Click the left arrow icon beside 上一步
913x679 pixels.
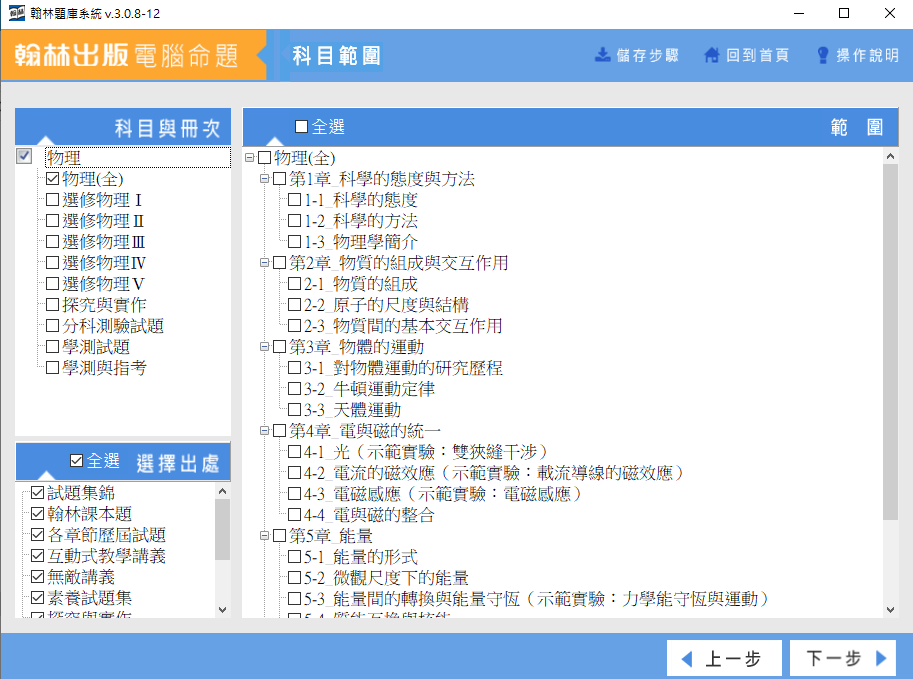click(687, 659)
